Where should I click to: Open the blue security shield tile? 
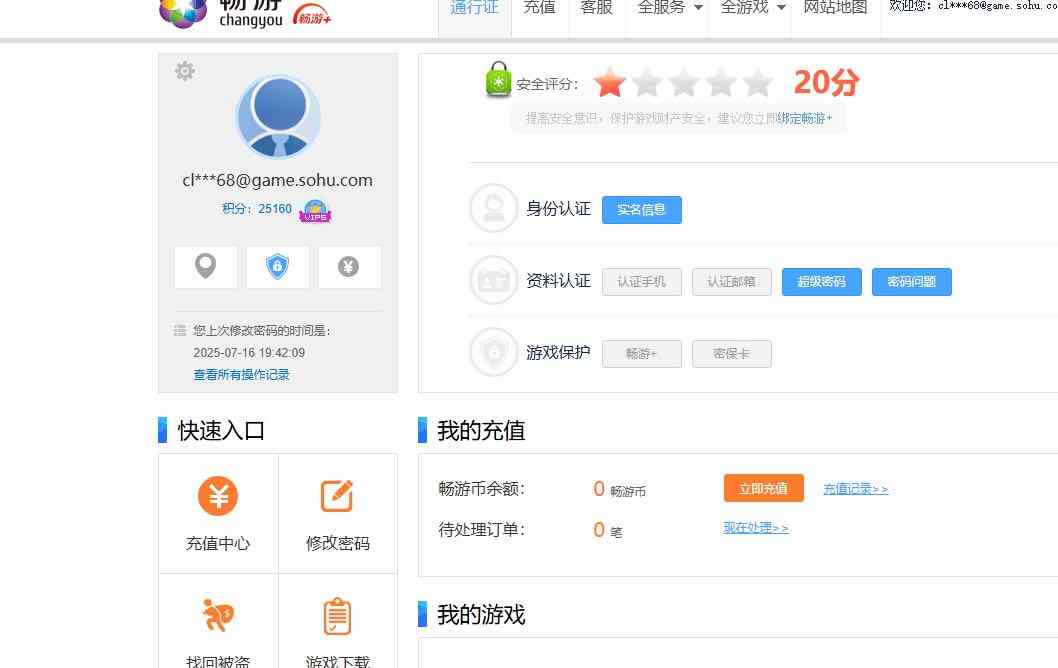277,267
